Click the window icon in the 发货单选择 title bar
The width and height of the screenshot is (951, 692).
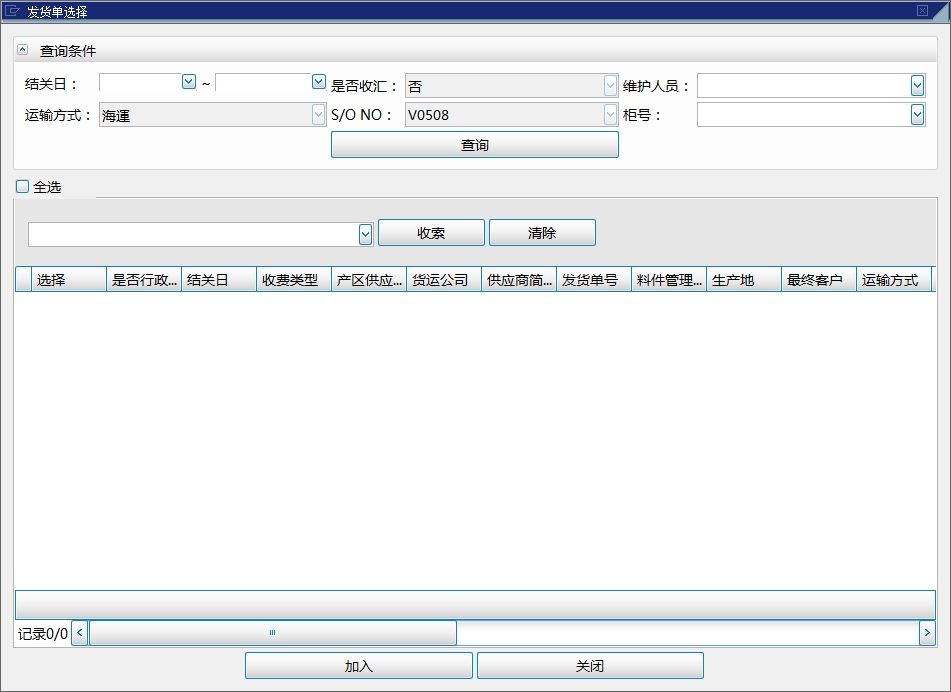[13, 11]
